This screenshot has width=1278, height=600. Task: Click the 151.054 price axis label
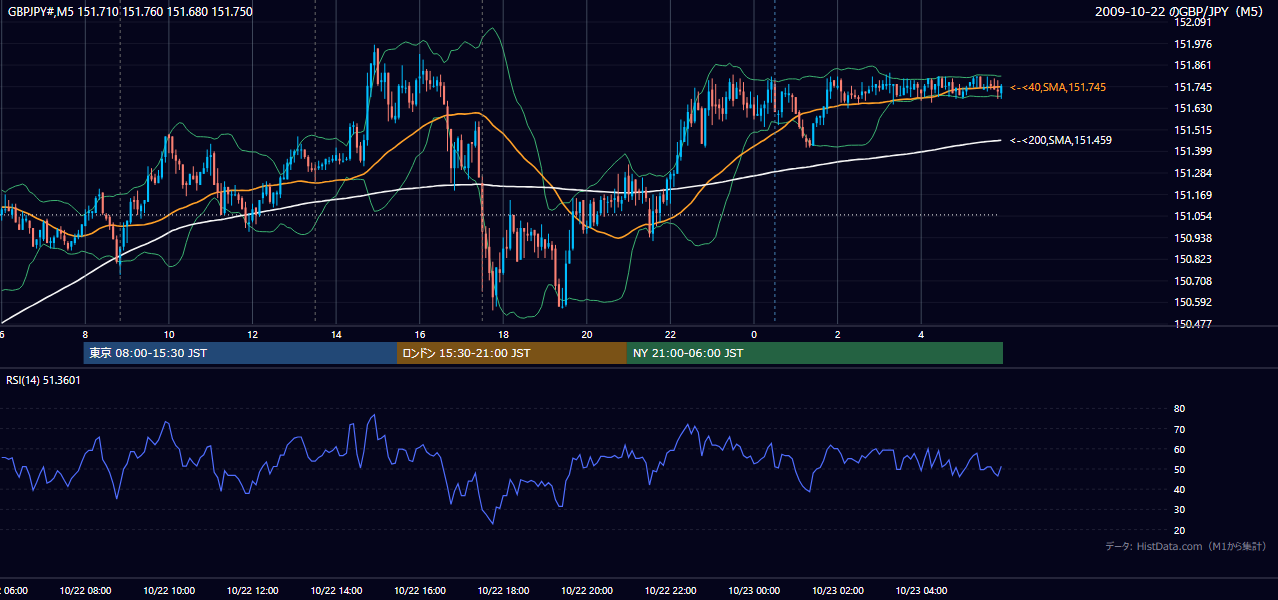[x=1193, y=217]
